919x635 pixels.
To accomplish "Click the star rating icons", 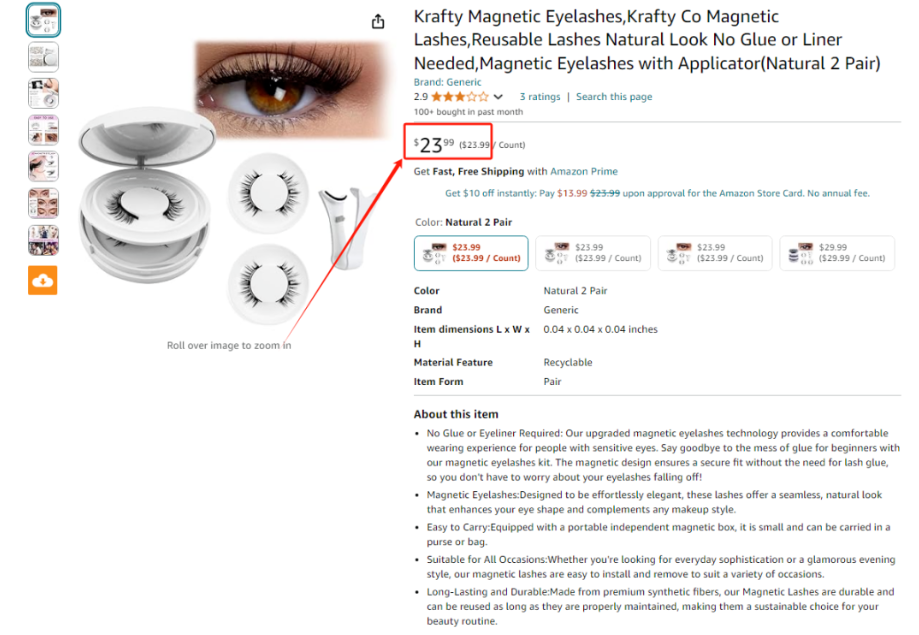I will (x=460, y=97).
